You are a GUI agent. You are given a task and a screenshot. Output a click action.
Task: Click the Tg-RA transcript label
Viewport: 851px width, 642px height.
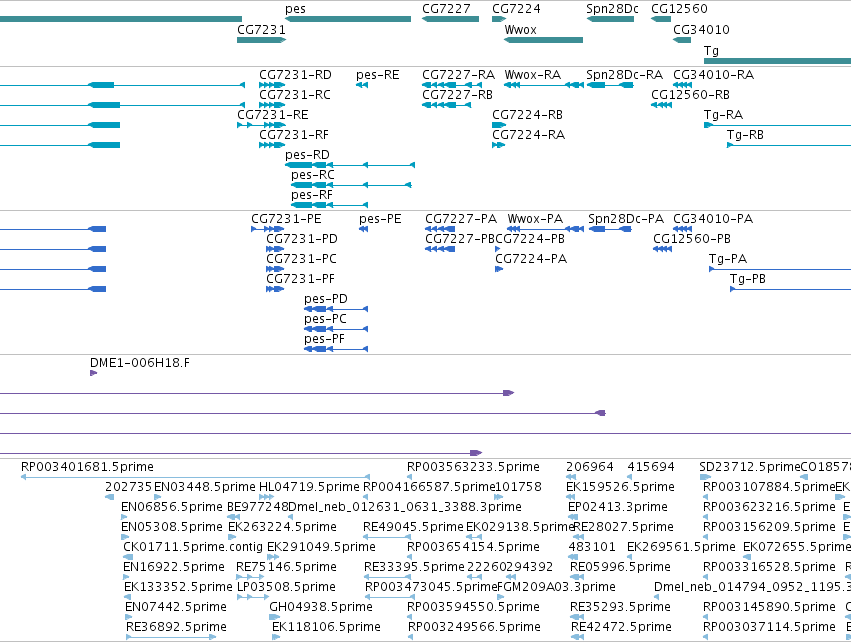click(x=723, y=115)
